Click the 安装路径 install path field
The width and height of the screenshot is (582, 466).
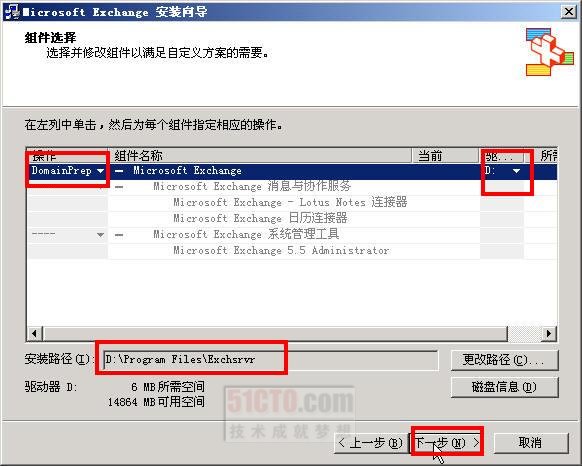[271, 360]
